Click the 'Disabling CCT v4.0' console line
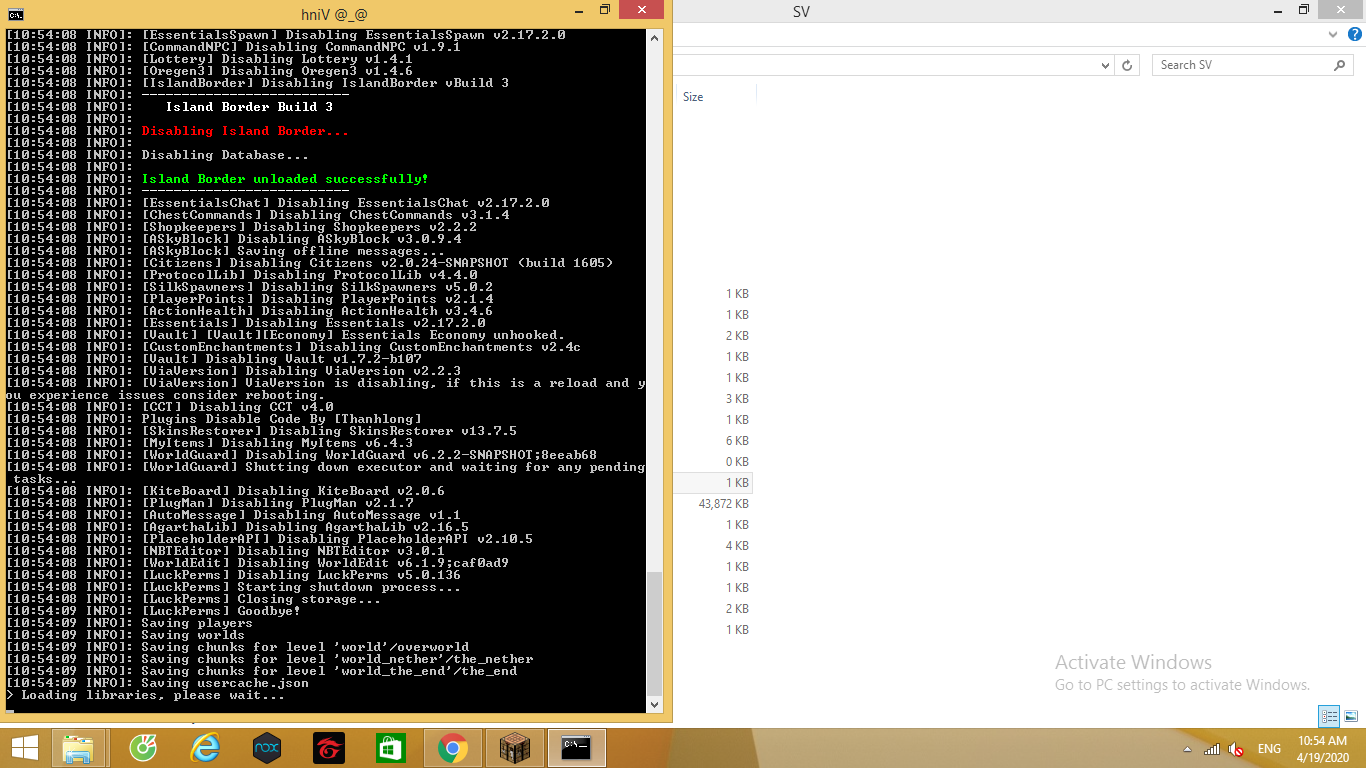The width and height of the screenshot is (1366, 768). [x=261, y=407]
